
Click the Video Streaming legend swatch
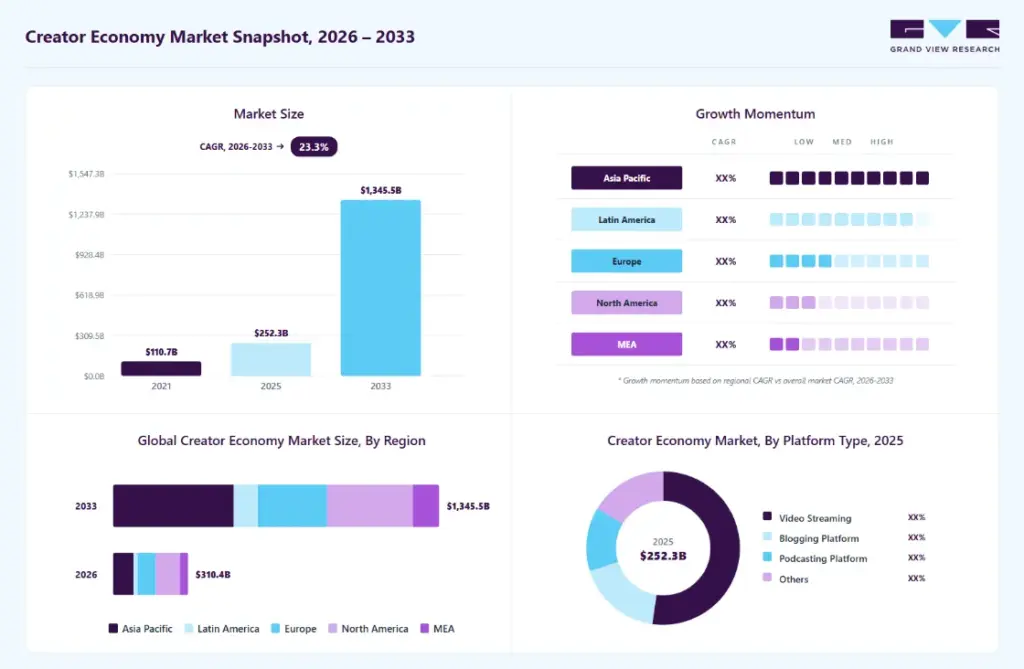(x=767, y=516)
